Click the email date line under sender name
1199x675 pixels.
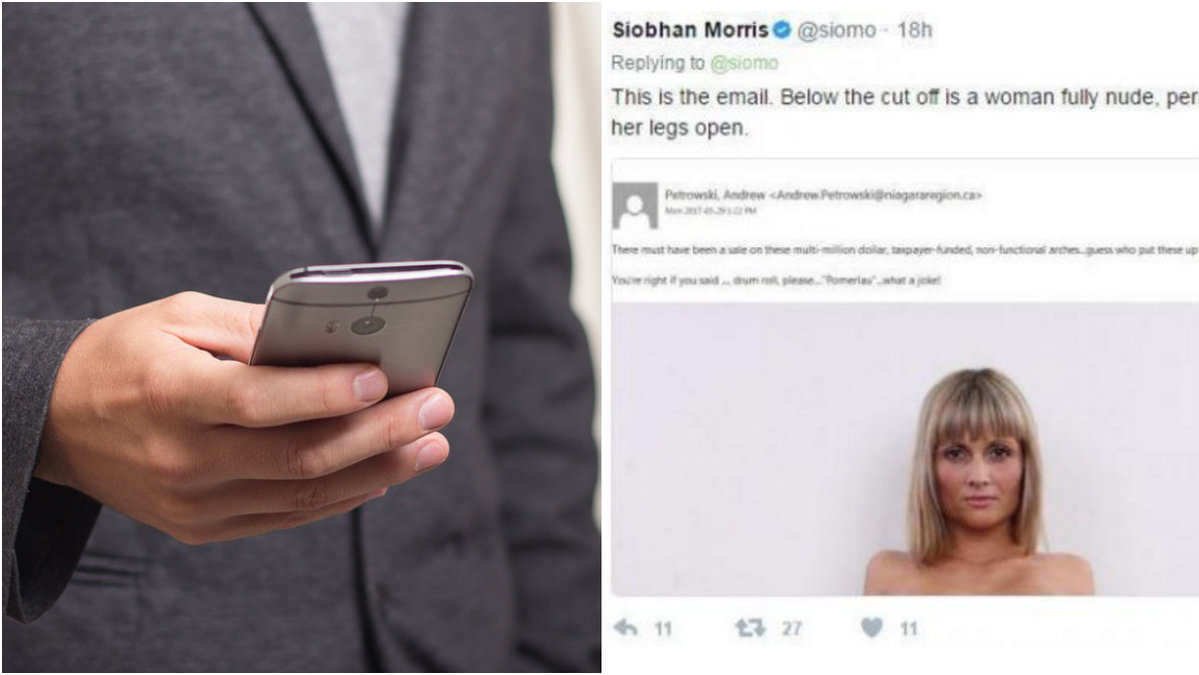[710, 211]
